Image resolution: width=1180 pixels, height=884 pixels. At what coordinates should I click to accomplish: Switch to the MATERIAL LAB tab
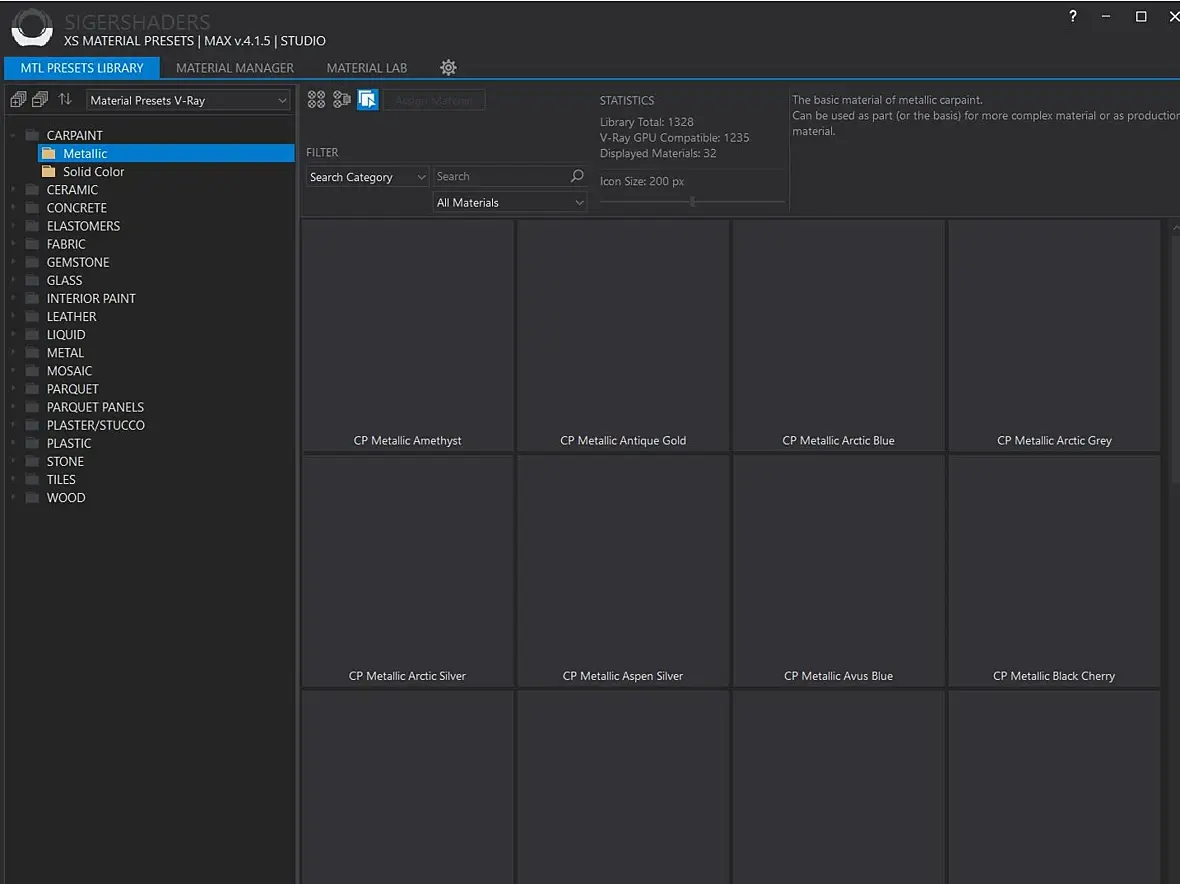click(367, 68)
